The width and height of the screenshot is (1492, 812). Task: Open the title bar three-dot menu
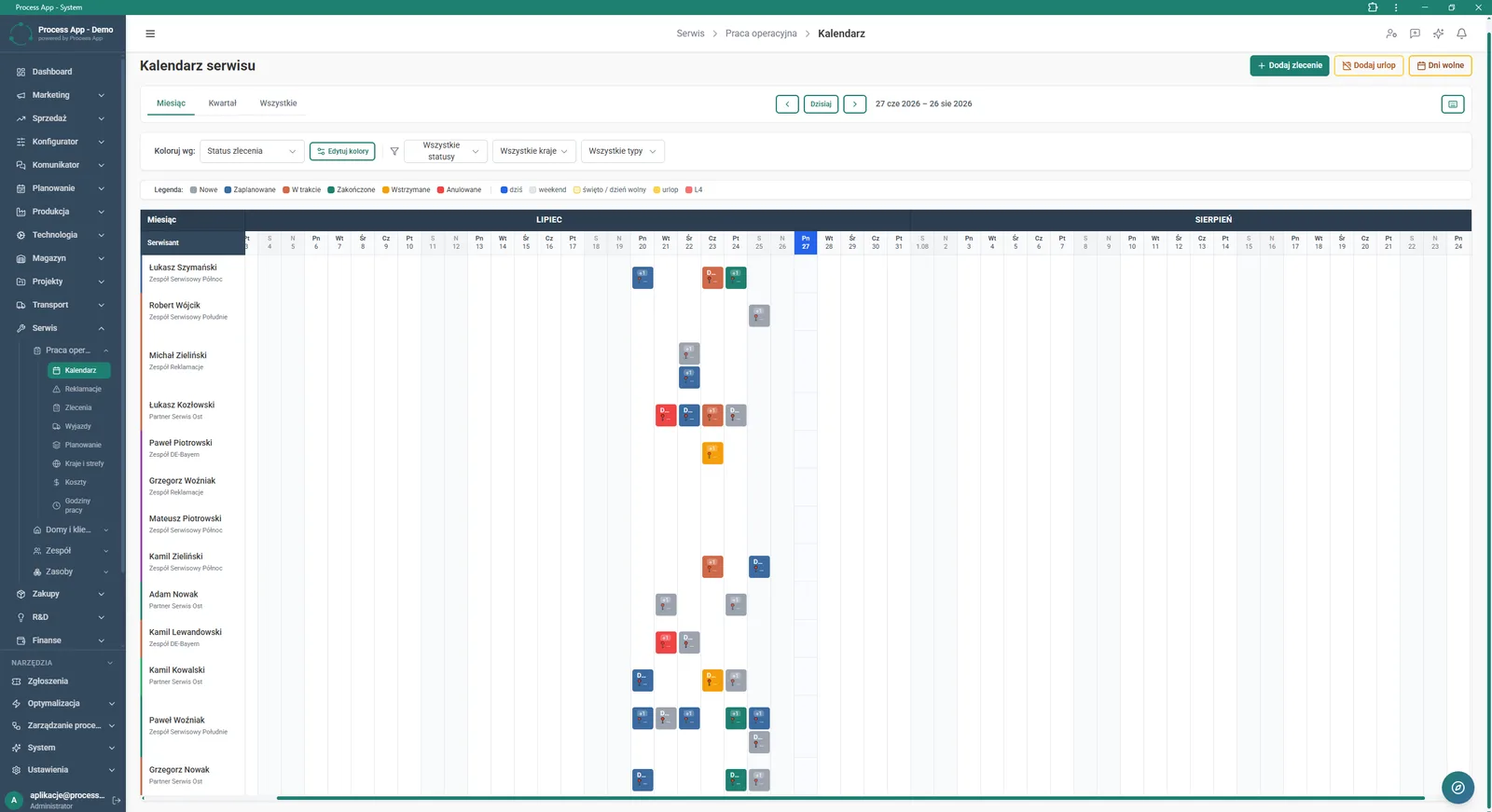1396,7
